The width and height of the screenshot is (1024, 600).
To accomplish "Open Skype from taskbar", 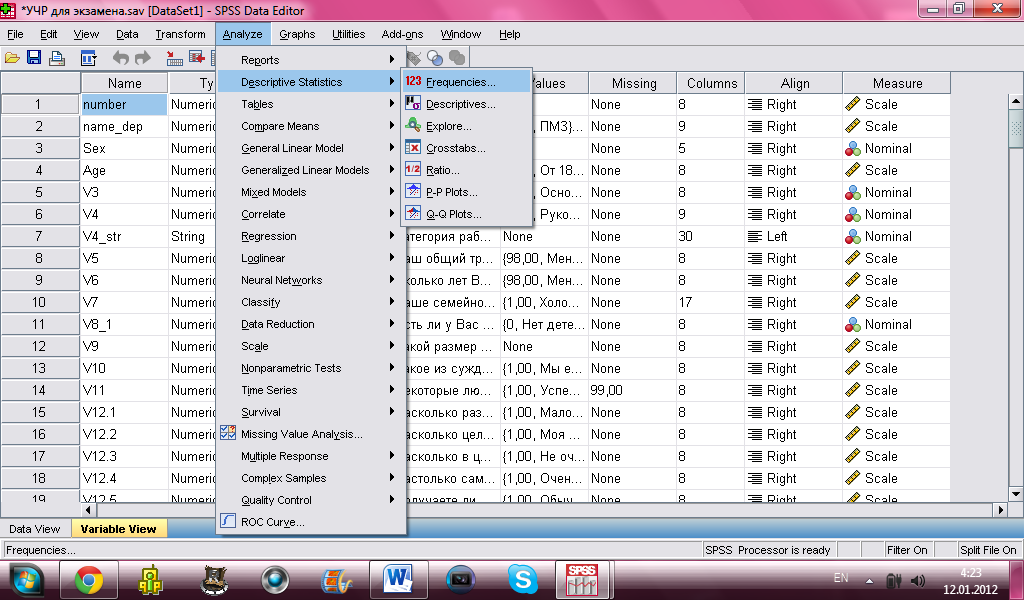I will coord(523,580).
